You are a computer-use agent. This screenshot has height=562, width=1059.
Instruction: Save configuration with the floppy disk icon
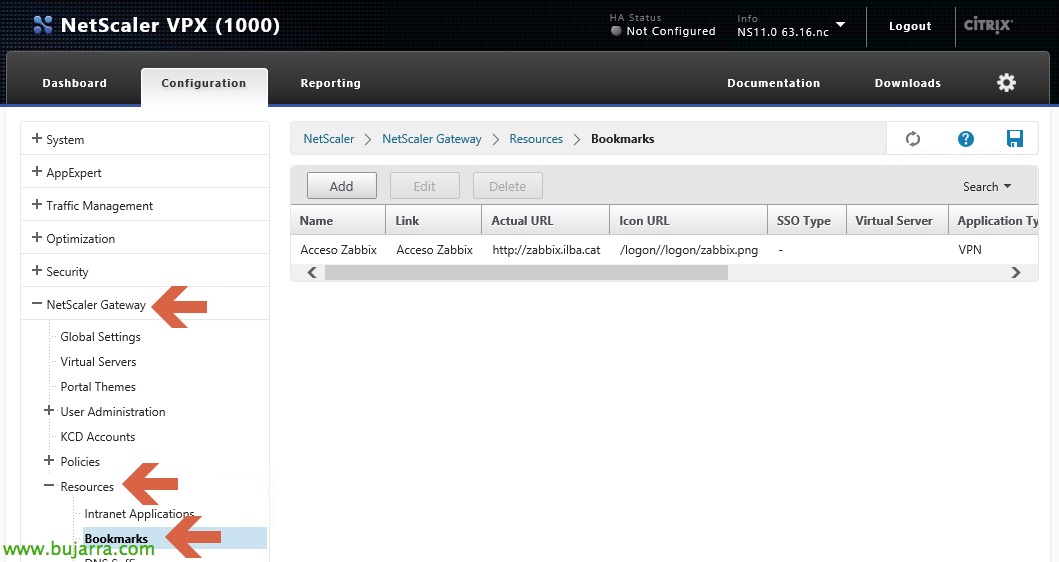[1014, 138]
